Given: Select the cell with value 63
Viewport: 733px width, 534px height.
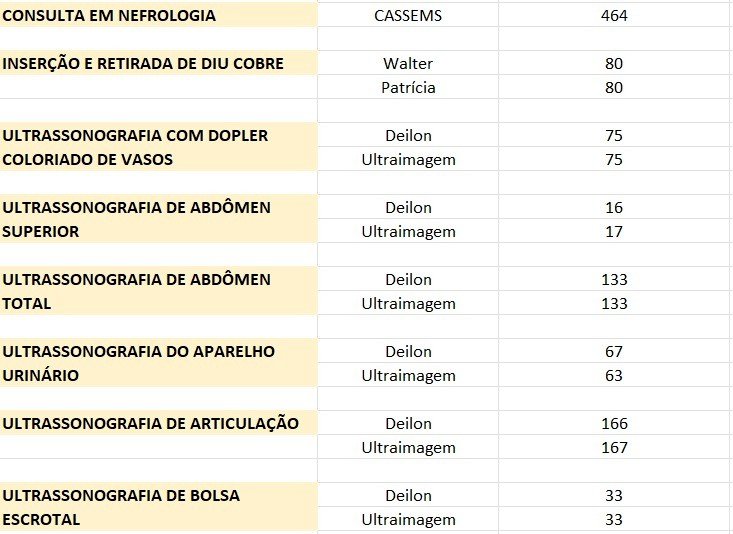Looking at the screenshot, I should [614, 375].
